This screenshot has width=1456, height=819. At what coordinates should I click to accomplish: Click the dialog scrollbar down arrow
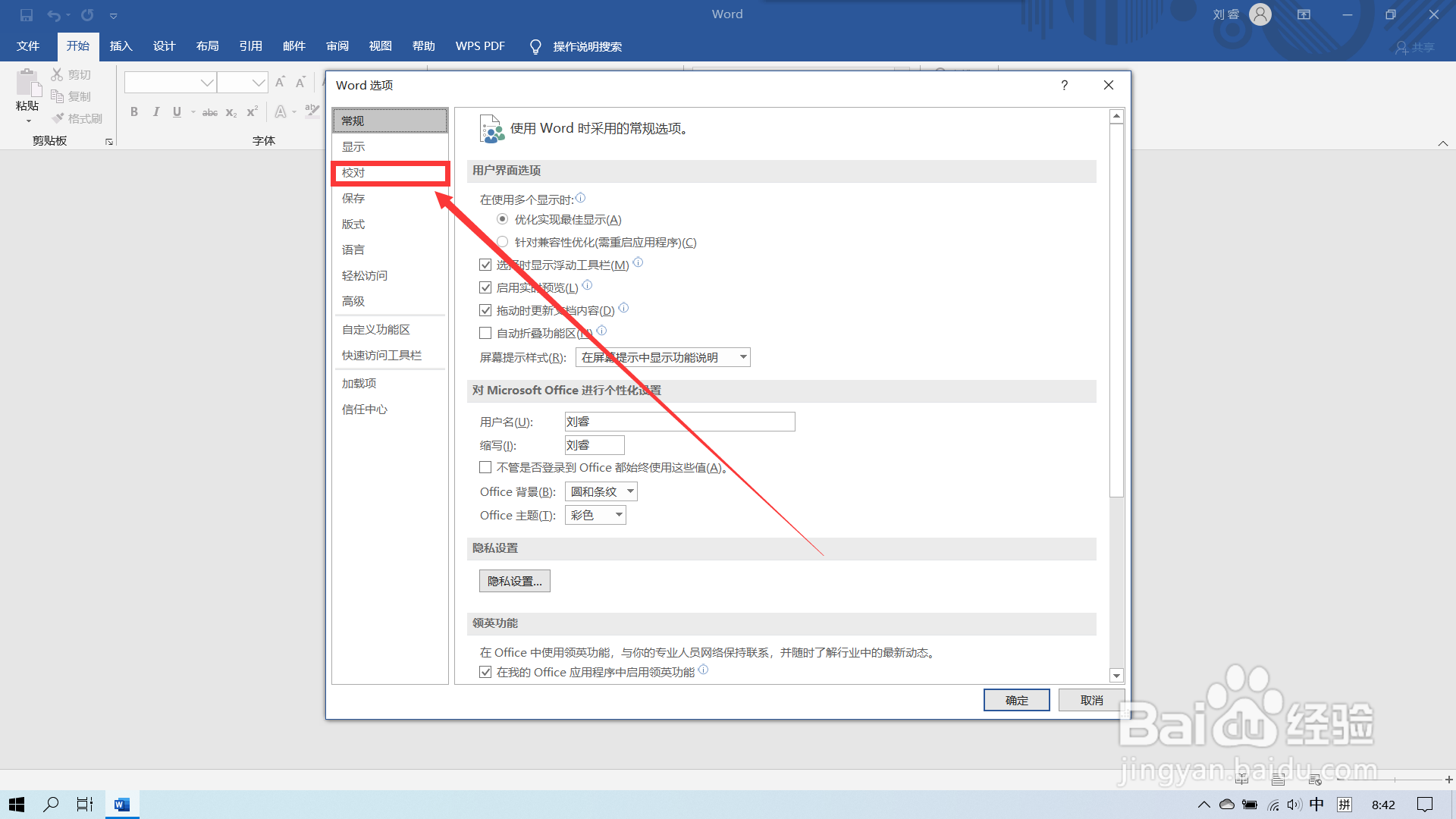(x=1116, y=676)
